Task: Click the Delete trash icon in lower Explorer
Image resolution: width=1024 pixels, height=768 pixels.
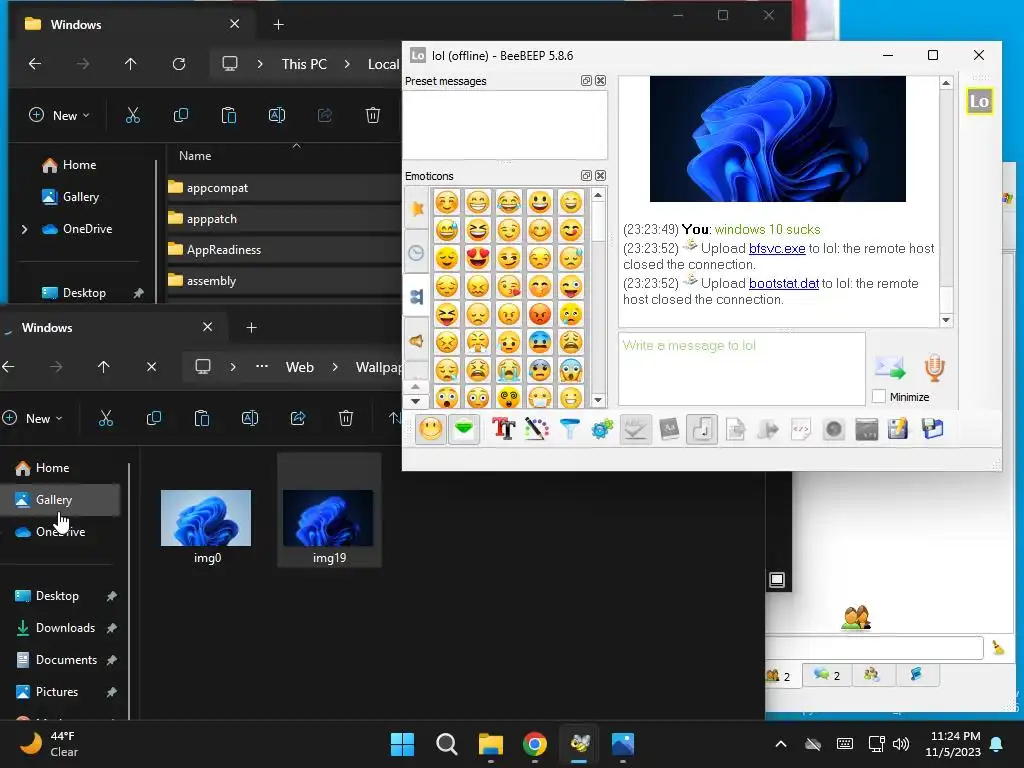Action: point(346,419)
